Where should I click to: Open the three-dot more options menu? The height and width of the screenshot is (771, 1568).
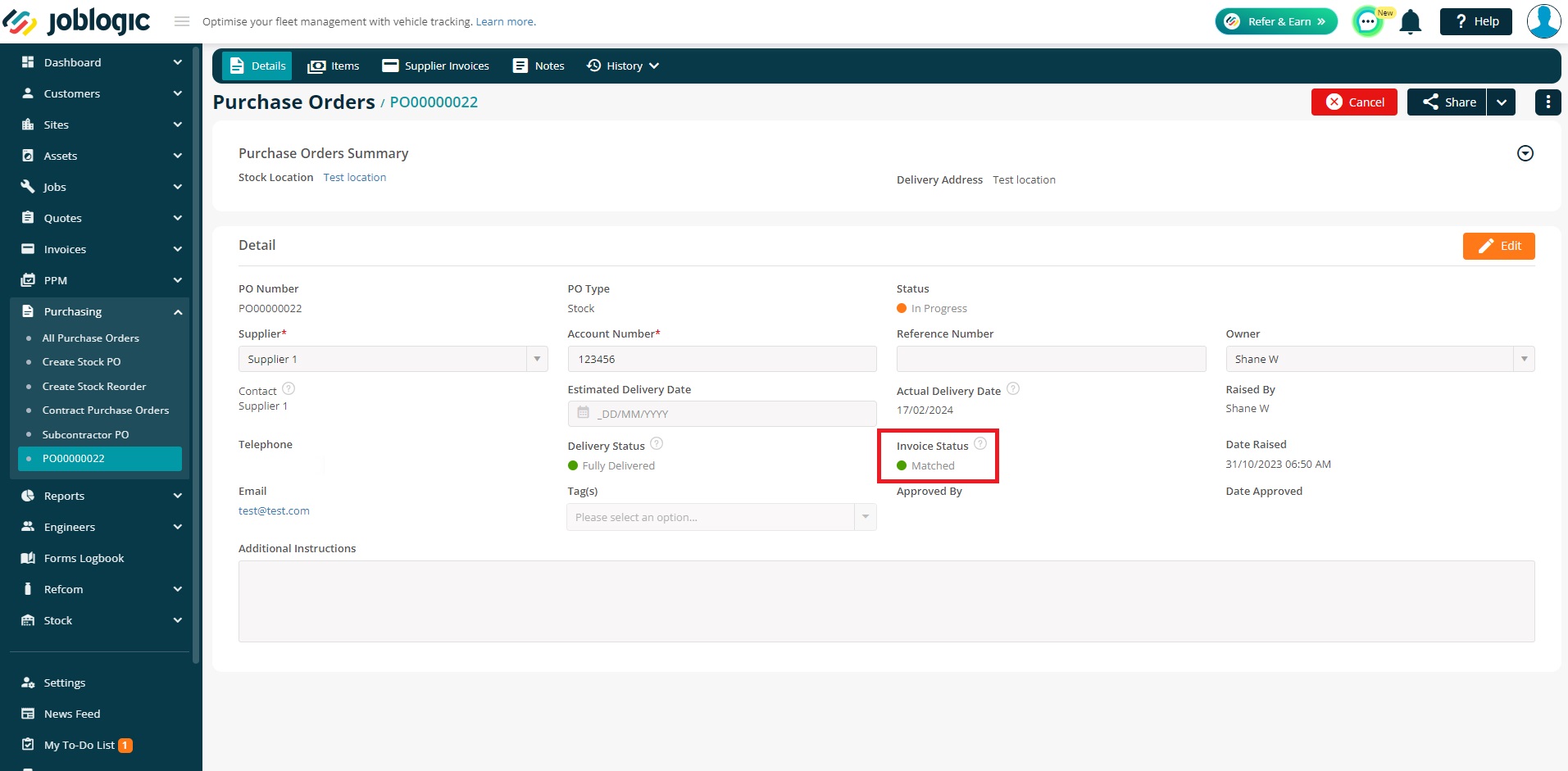pos(1548,102)
